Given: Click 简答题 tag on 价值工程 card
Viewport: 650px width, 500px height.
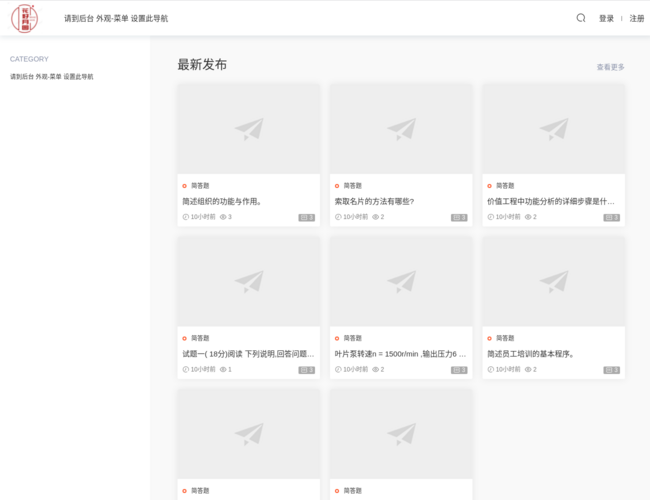Looking at the screenshot, I should [x=505, y=186].
